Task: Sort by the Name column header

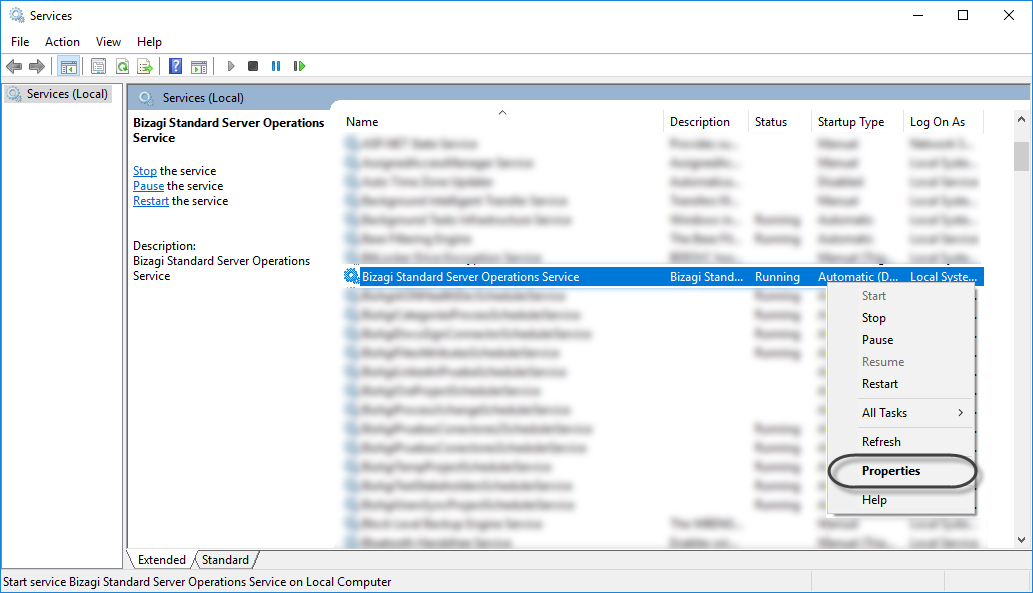Action: click(502, 121)
